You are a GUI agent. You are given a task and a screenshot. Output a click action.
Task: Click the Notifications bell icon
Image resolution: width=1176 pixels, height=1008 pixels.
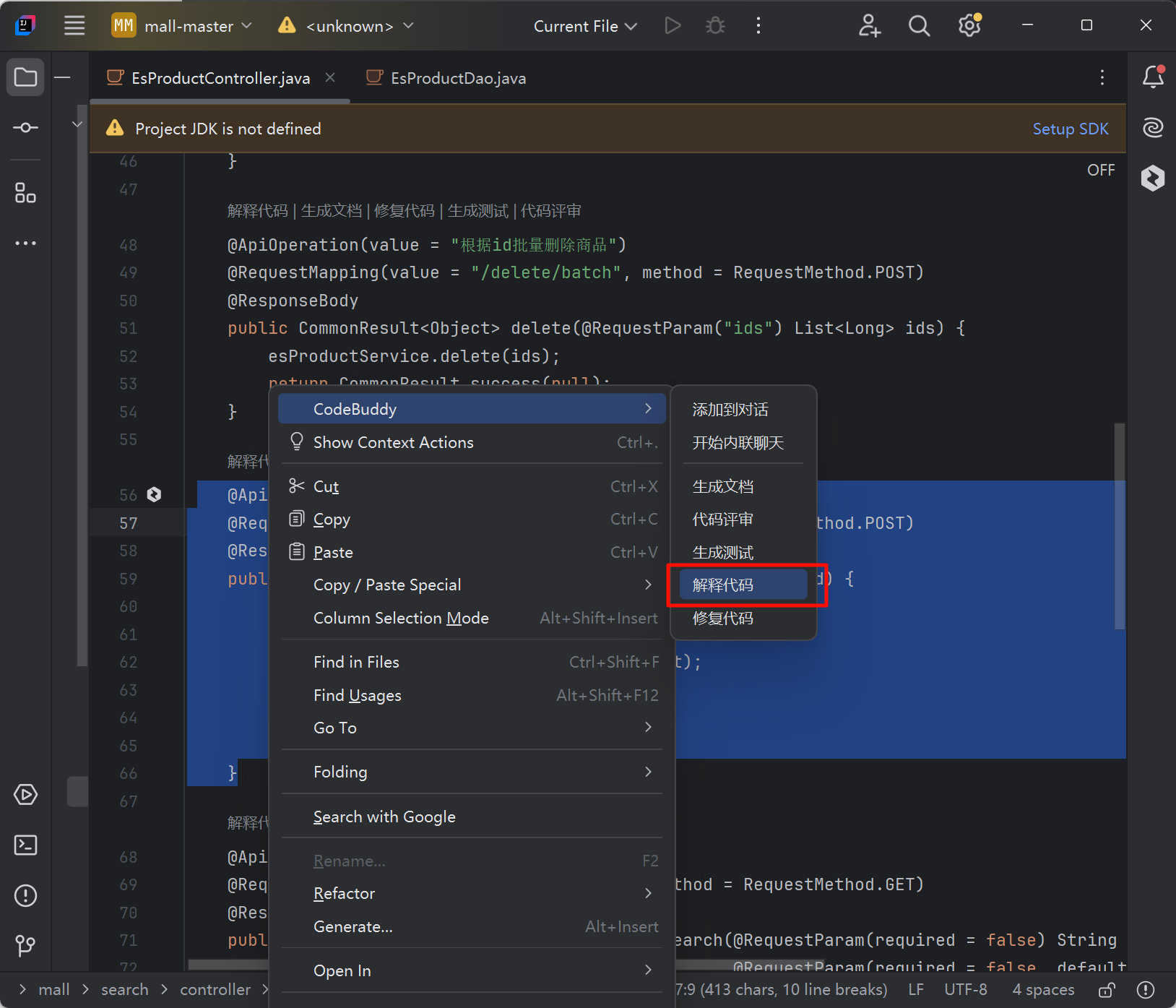pos(1153,77)
